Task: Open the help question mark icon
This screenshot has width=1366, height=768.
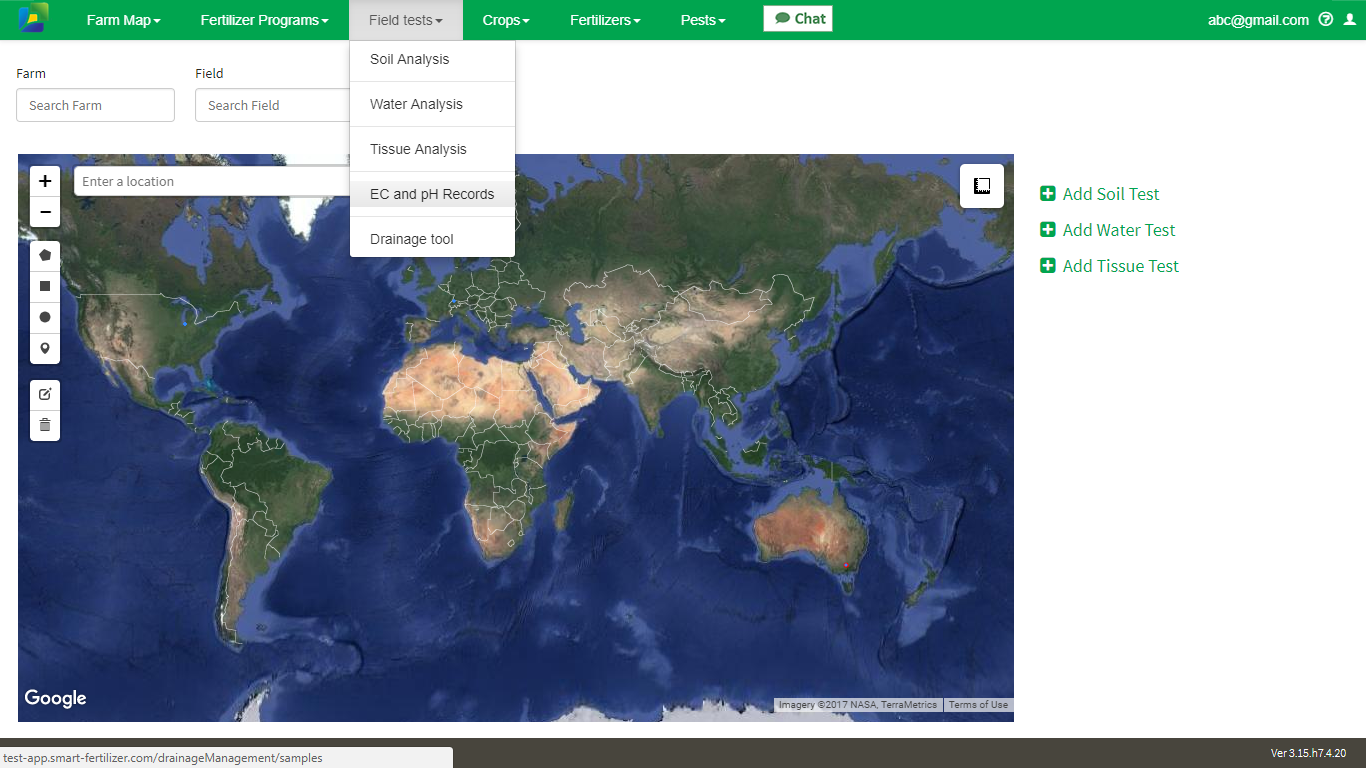Action: pos(1326,19)
